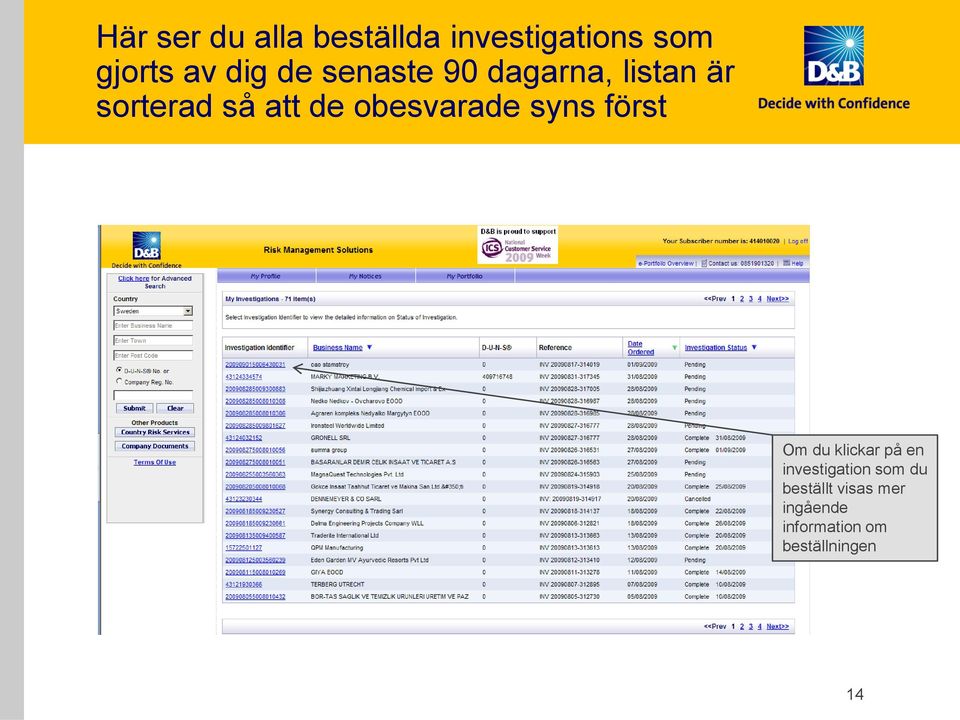Click the business name TERBERG UTRECHT

[337, 585]
